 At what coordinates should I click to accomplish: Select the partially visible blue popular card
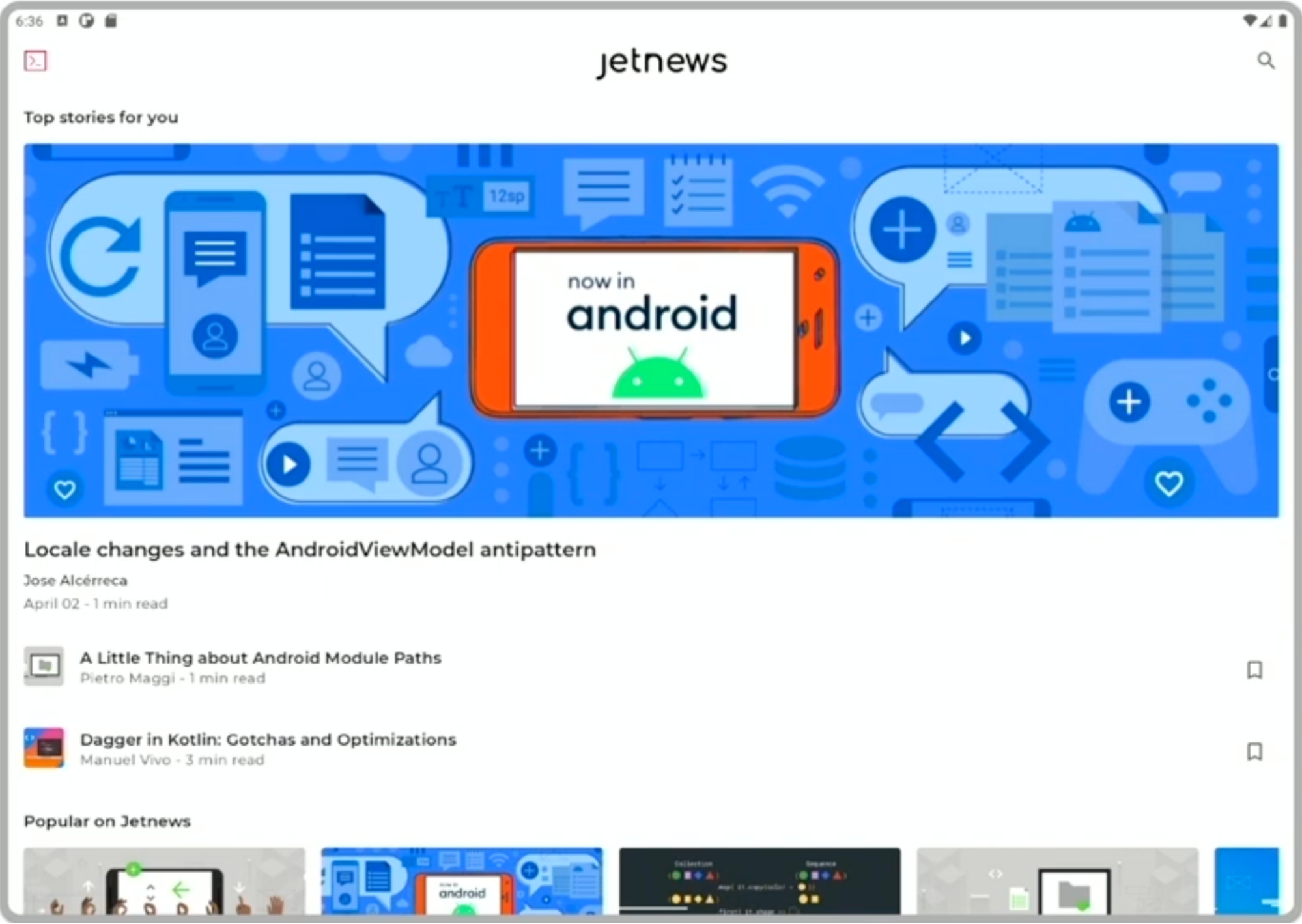1247,881
